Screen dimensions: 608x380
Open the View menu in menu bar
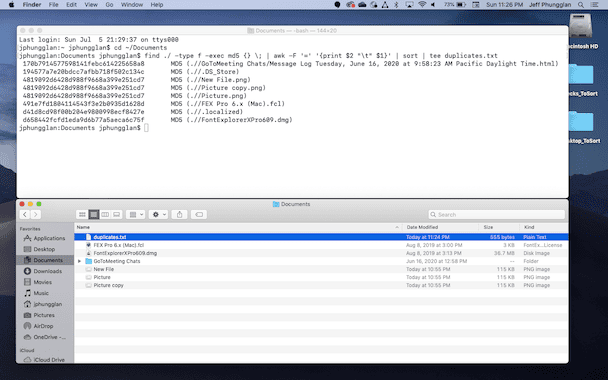click(91, 5)
